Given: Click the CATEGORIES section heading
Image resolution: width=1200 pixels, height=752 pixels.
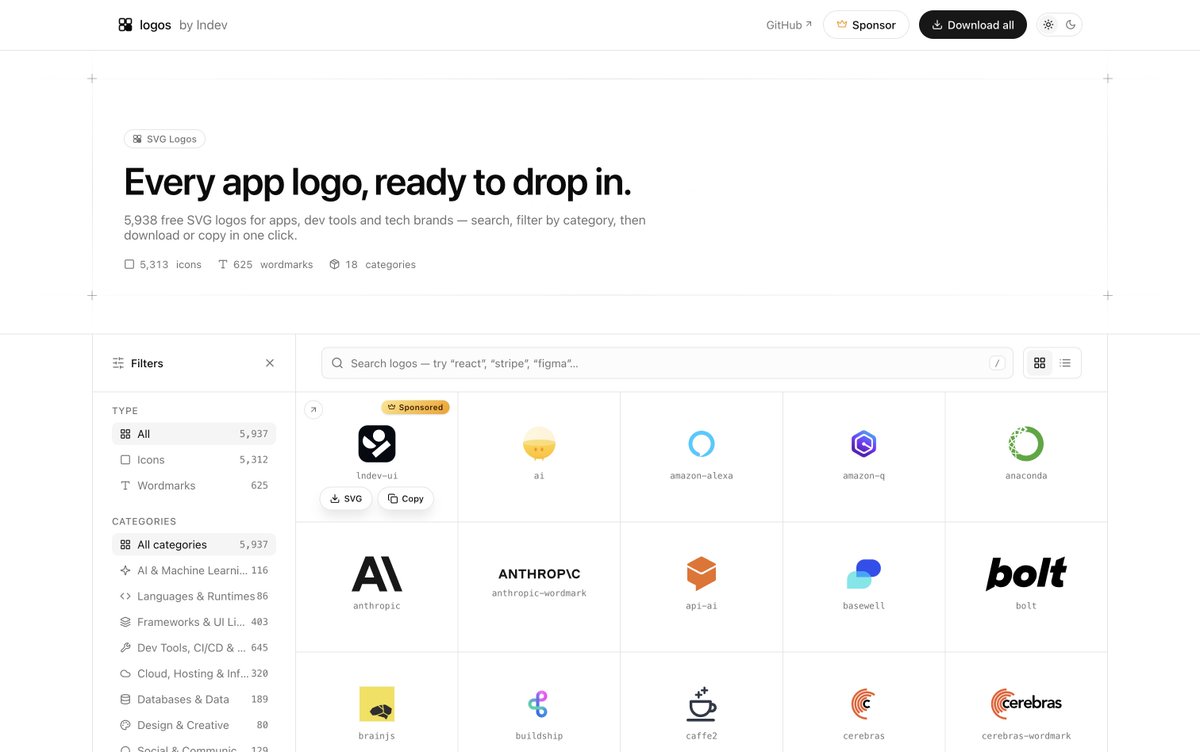Looking at the screenshot, I should click(x=144, y=522).
